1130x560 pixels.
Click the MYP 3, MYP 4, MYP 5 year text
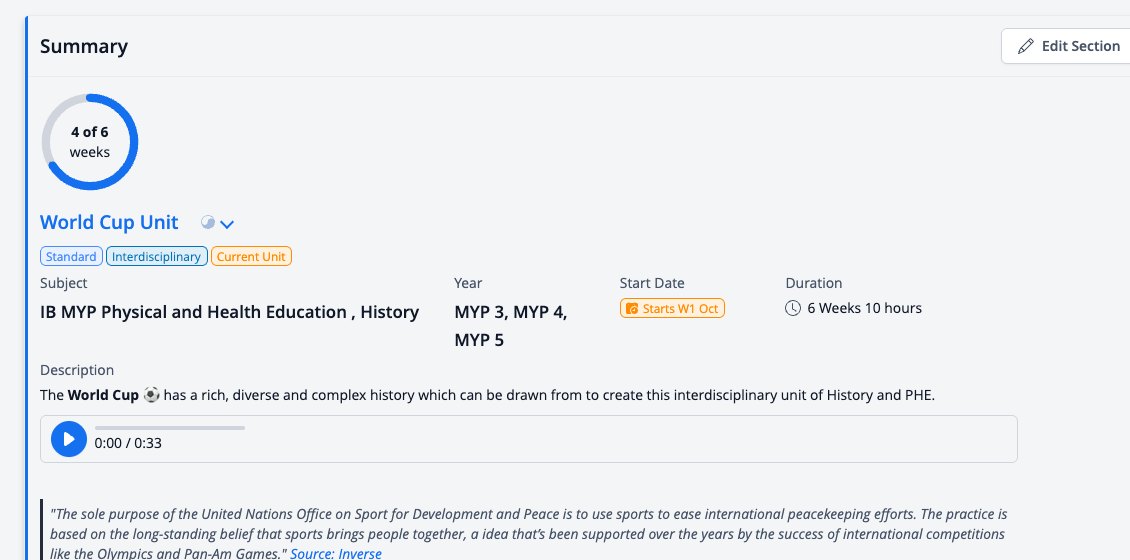pos(511,326)
